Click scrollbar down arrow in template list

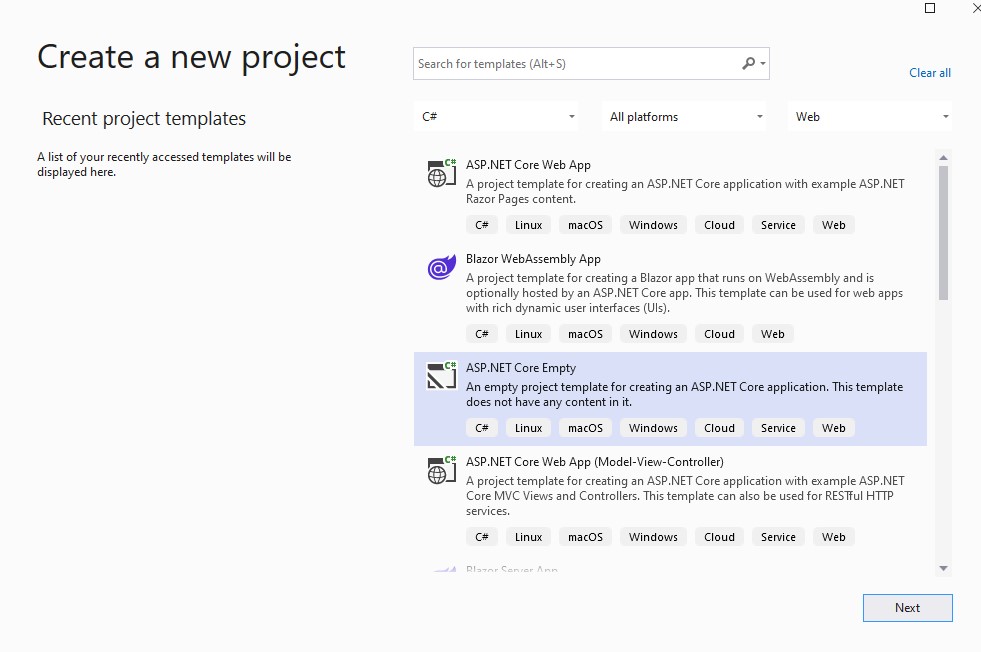coord(943,568)
